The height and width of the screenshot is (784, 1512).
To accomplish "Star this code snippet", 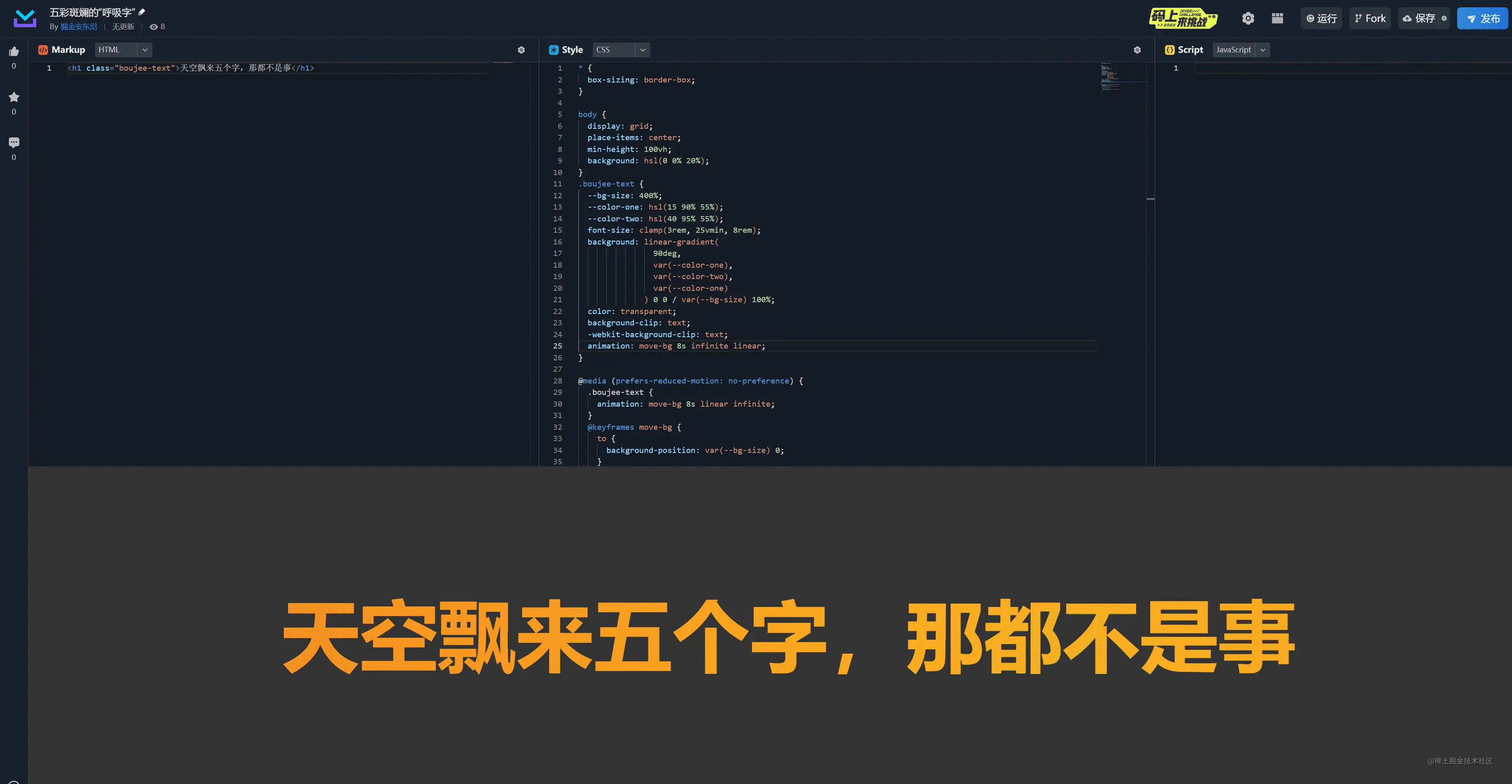I will (x=13, y=96).
